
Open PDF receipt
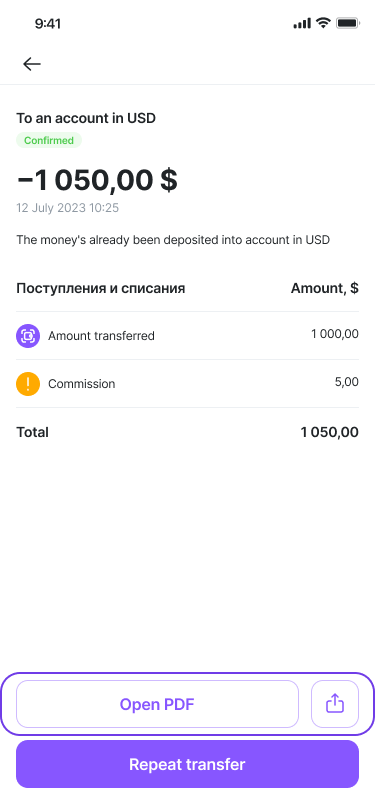pyautogui.click(x=157, y=704)
